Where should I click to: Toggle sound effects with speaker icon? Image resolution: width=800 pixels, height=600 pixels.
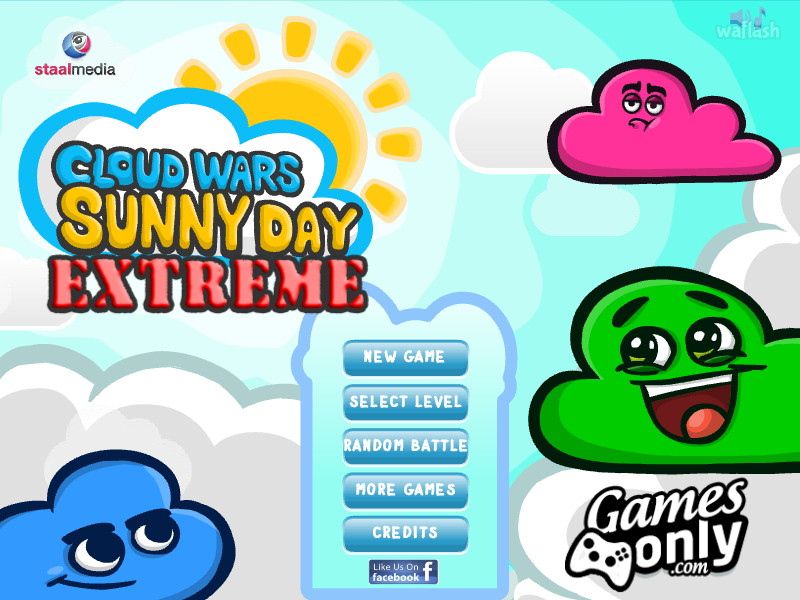(x=740, y=18)
